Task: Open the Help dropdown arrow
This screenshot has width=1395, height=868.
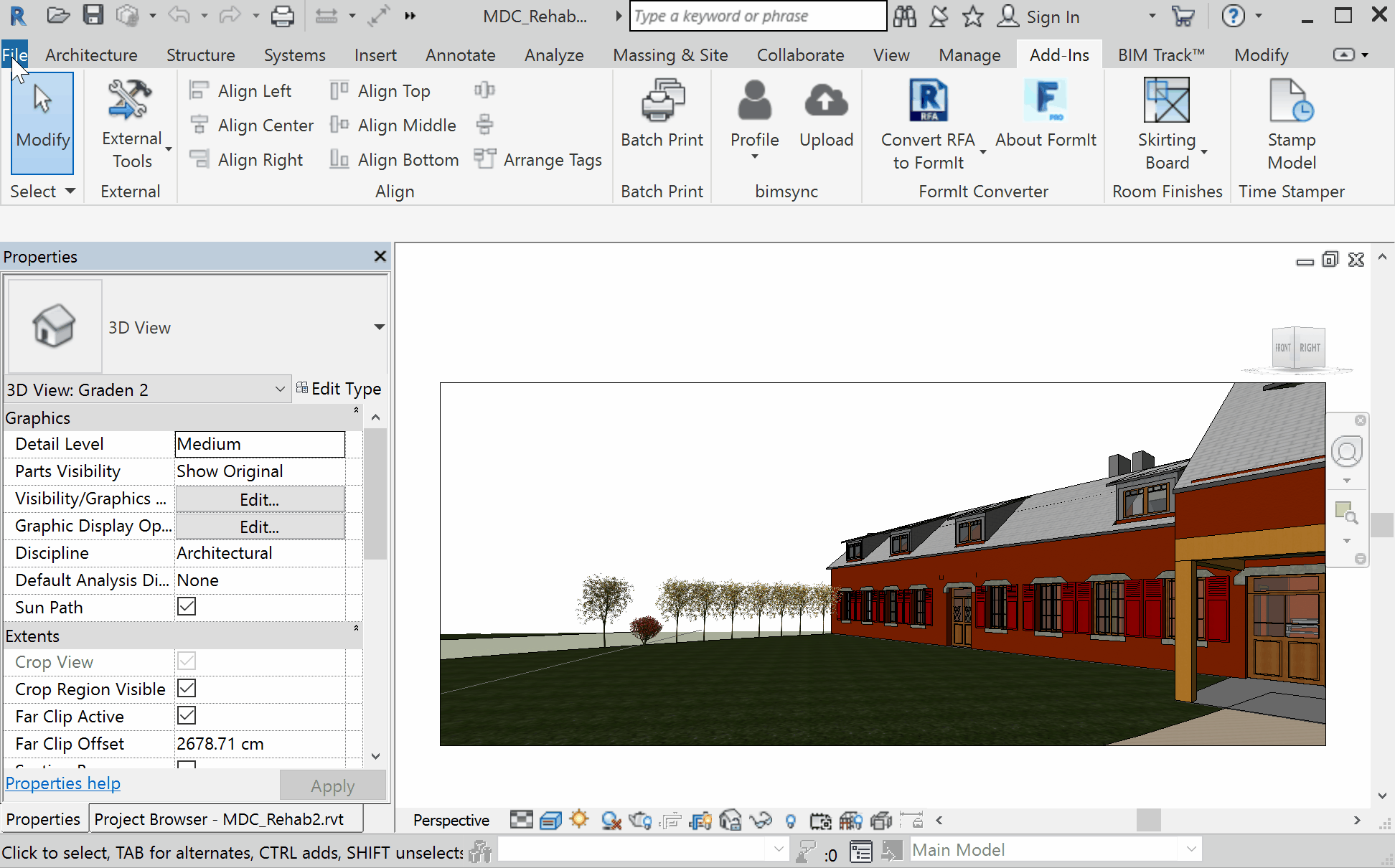Action: pos(1259,16)
